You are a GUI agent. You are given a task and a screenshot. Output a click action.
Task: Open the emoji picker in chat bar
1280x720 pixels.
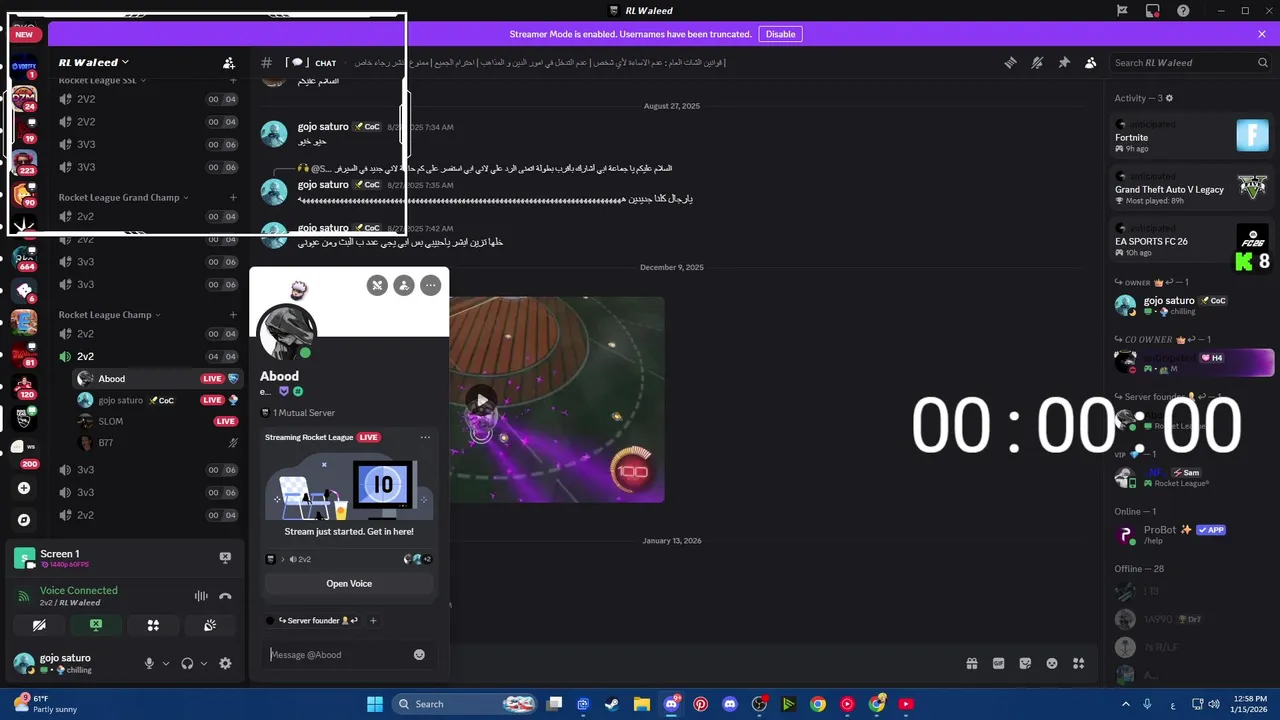coord(1052,663)
